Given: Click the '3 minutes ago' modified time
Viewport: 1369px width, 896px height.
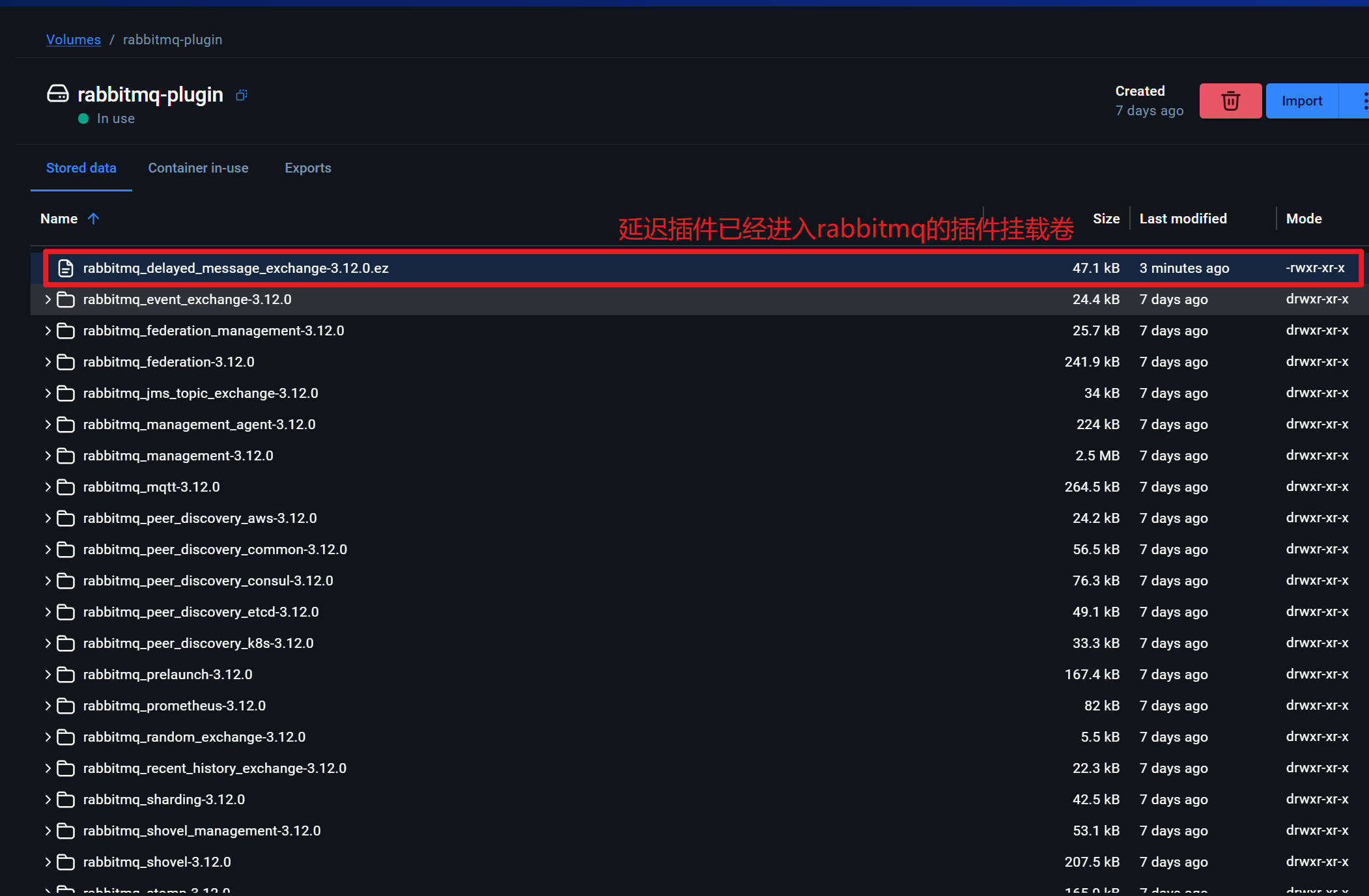Looking at the screenshot, I should 1184,268.
